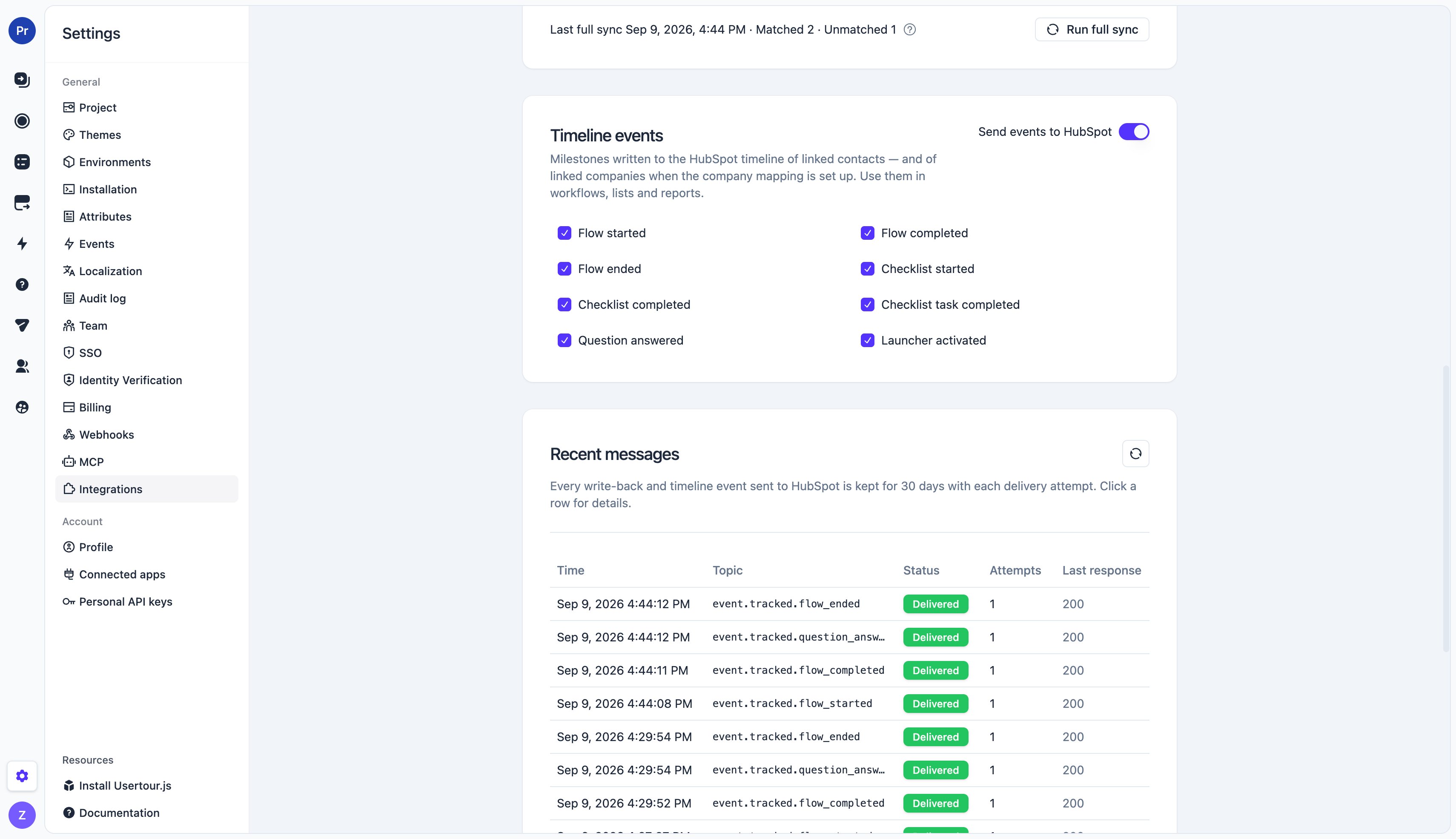Uncheck the Checklist started checkbox

(x=867, y=269)
